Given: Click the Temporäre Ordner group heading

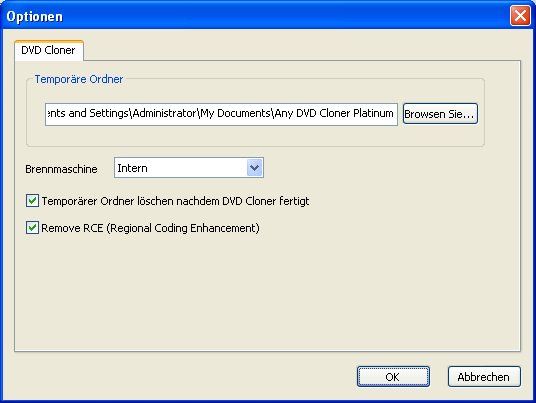Looking at the screenshot, I should [79, 79].
